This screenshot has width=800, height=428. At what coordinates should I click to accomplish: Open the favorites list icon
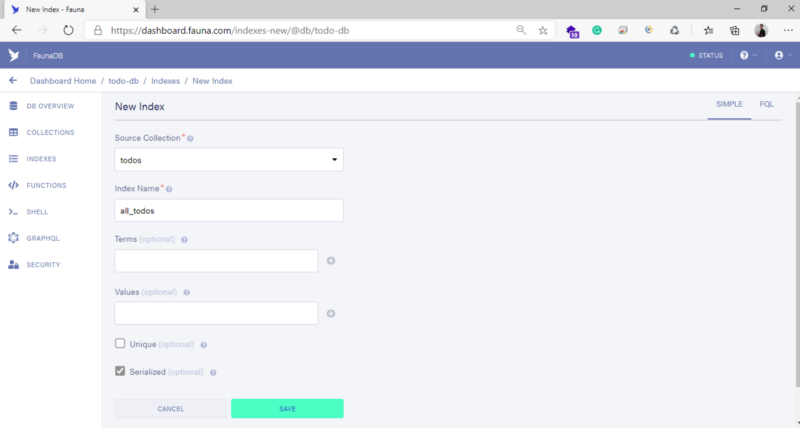[x=708, y=31]
